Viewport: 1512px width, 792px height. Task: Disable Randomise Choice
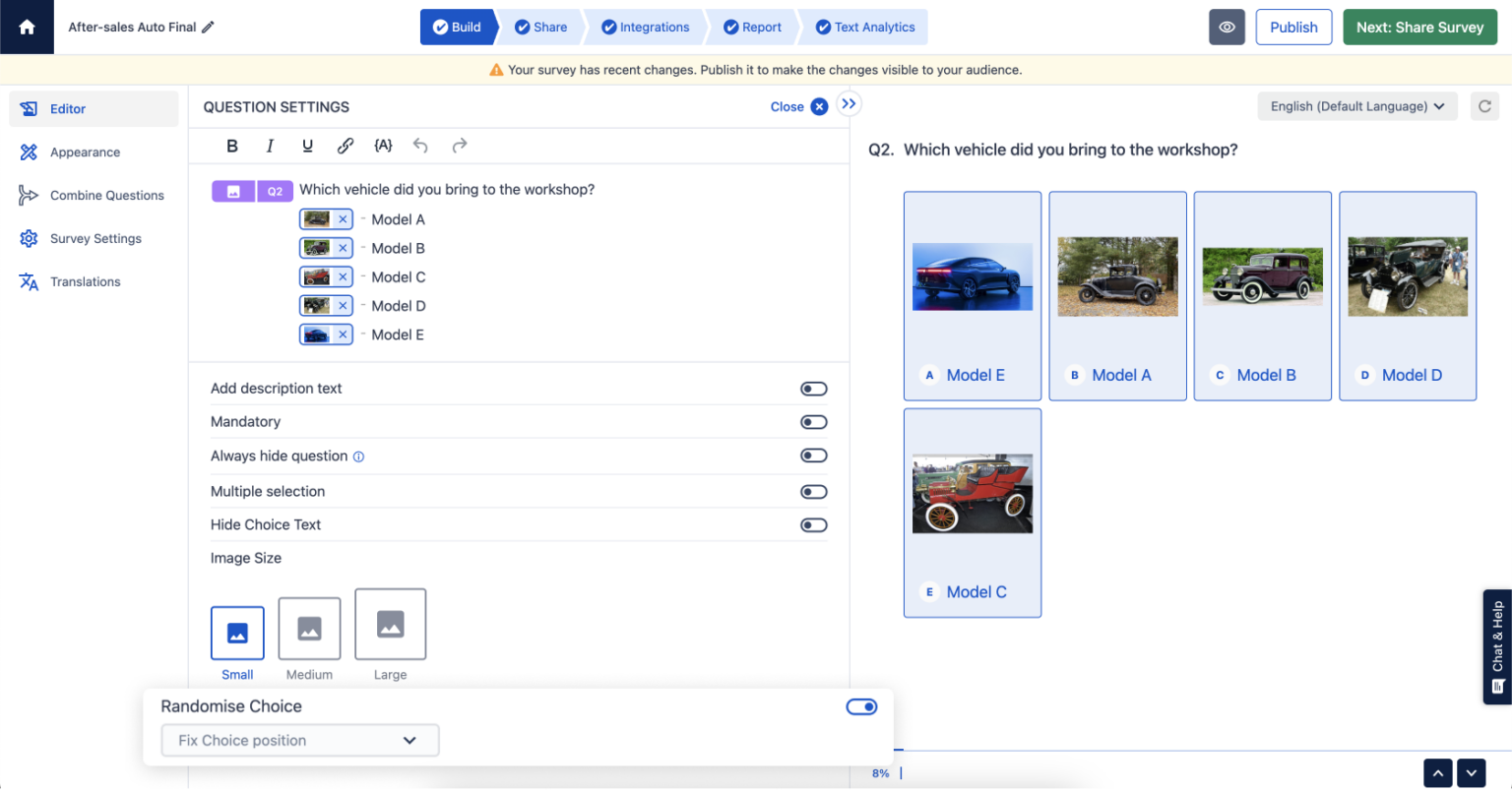pyautogui.click(x=860, y=706)
